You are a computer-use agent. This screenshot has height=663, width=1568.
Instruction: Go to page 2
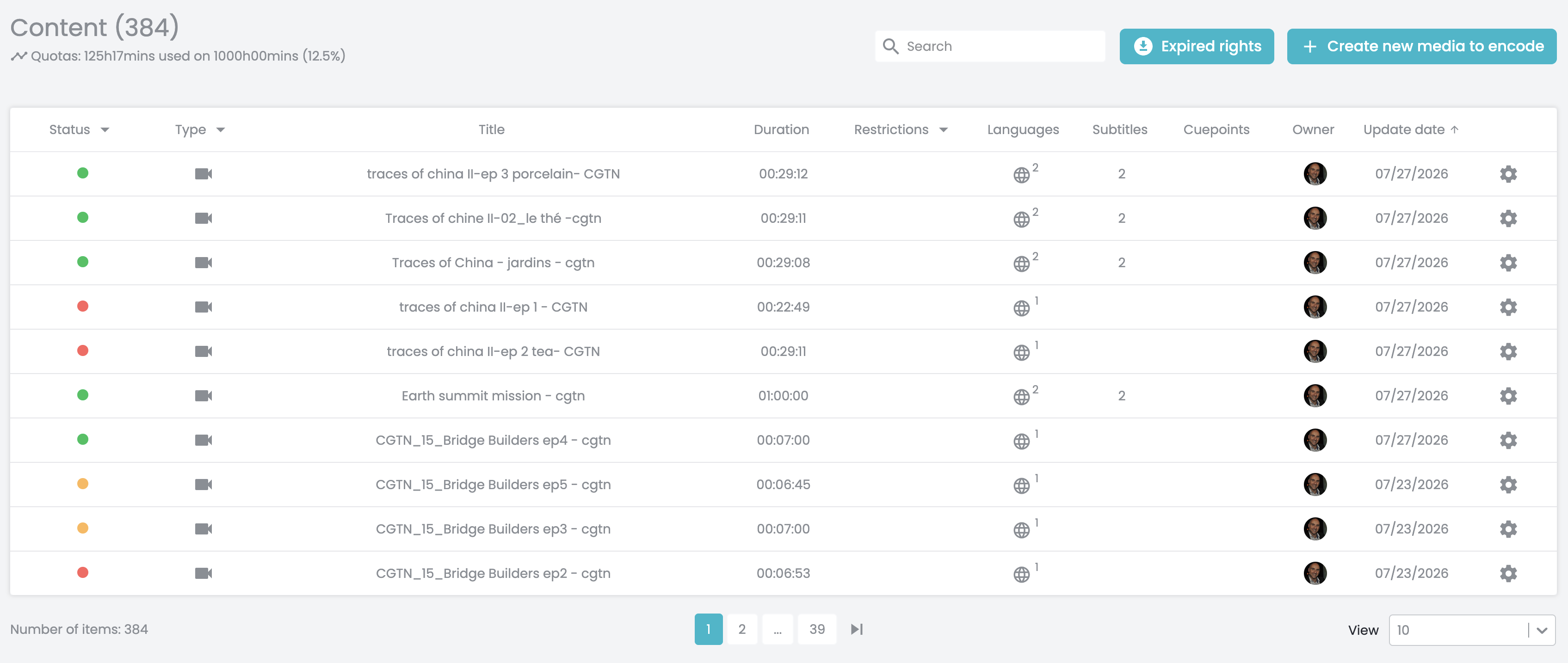[741, 629]
